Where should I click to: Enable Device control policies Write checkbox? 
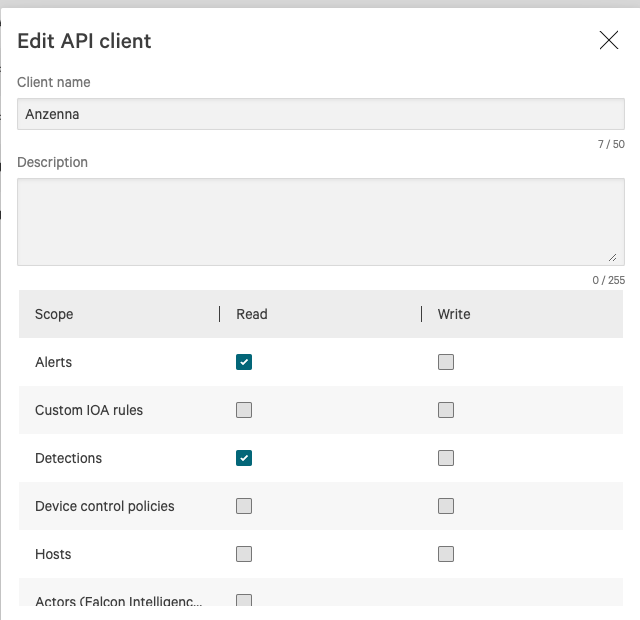pyautogui.click(x=446, y=506)
